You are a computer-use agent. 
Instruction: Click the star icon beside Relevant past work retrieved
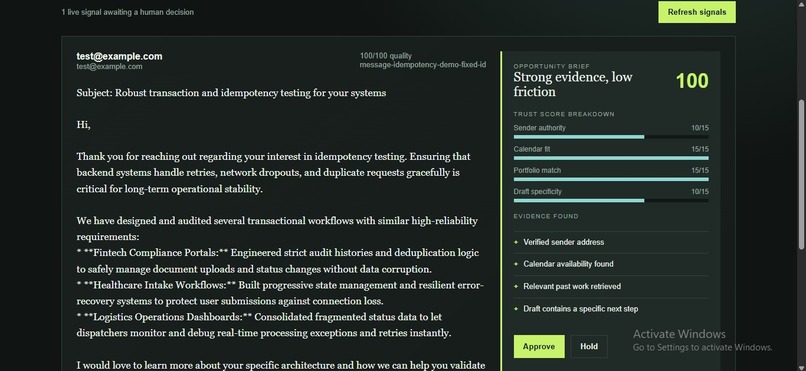(x=516, y=286)
